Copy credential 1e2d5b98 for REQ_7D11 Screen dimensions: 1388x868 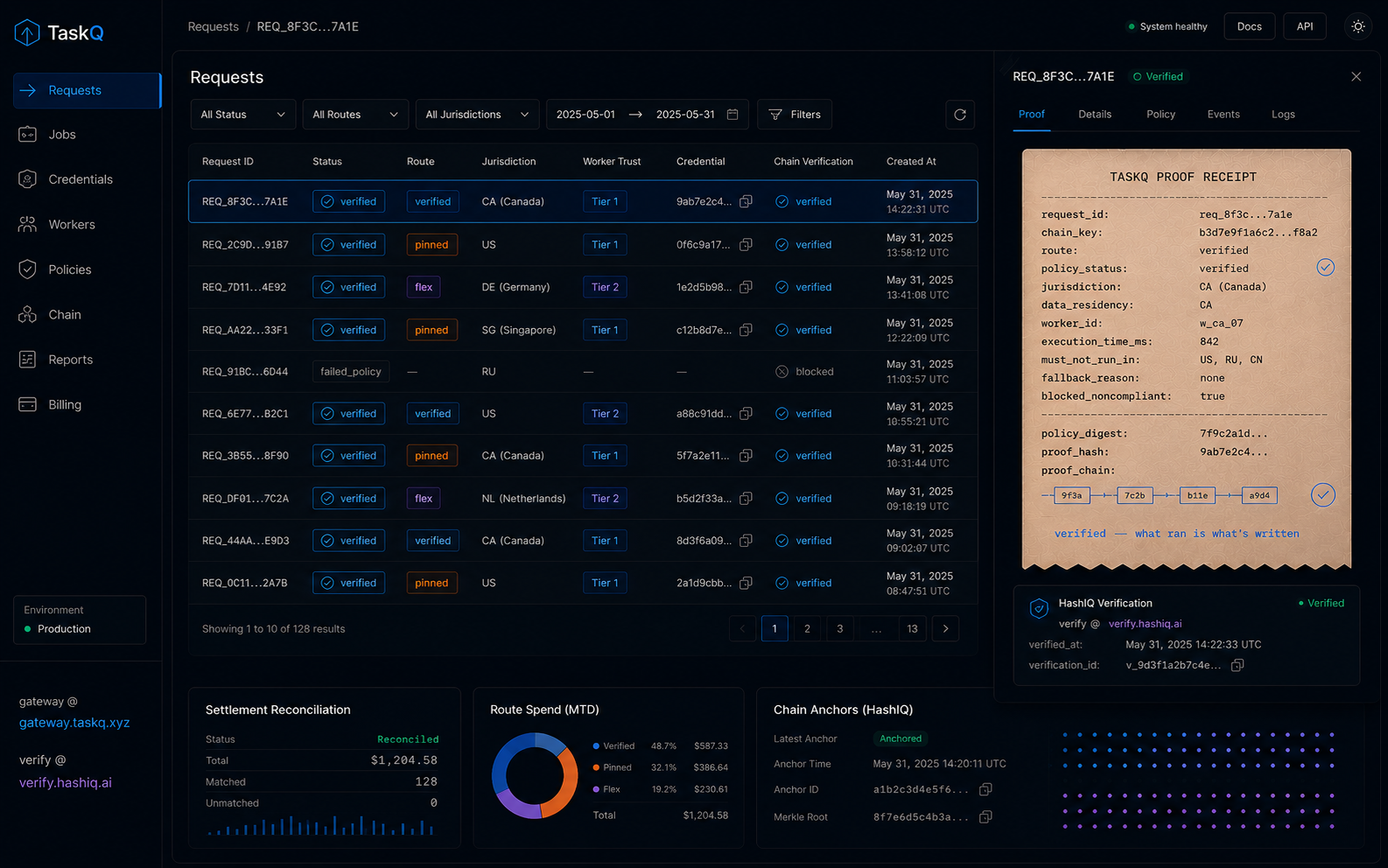tap(746, 287)
